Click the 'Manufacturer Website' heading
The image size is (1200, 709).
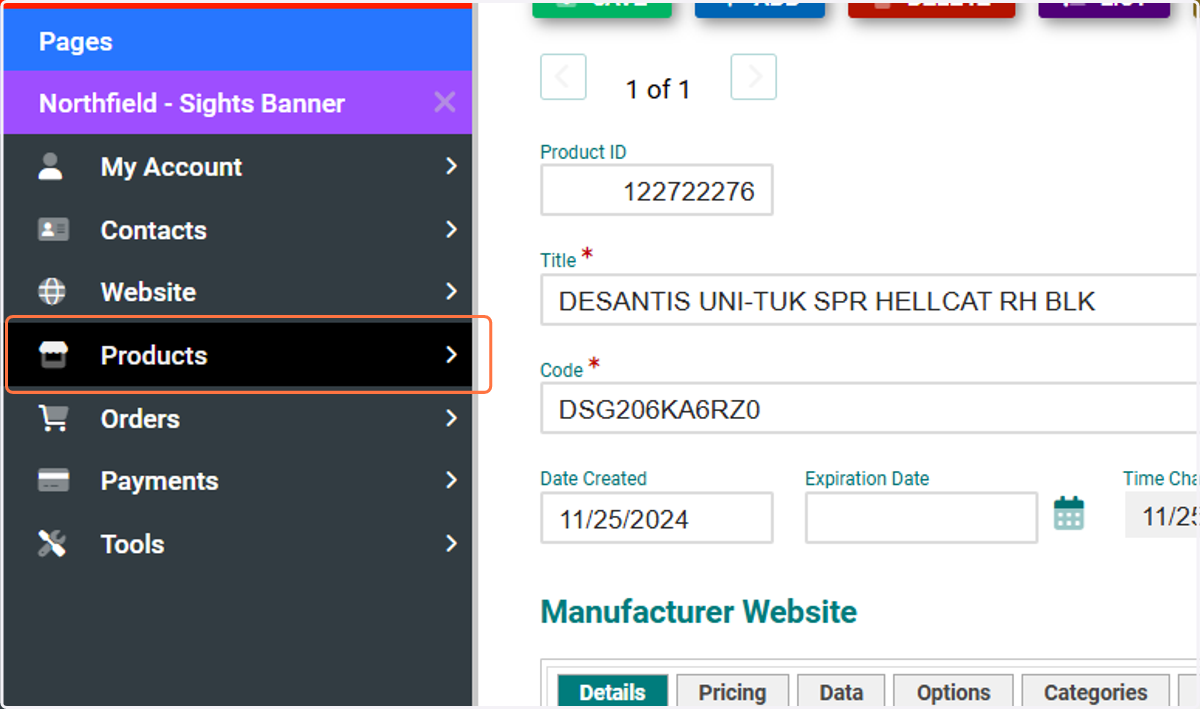click(699, 612)
